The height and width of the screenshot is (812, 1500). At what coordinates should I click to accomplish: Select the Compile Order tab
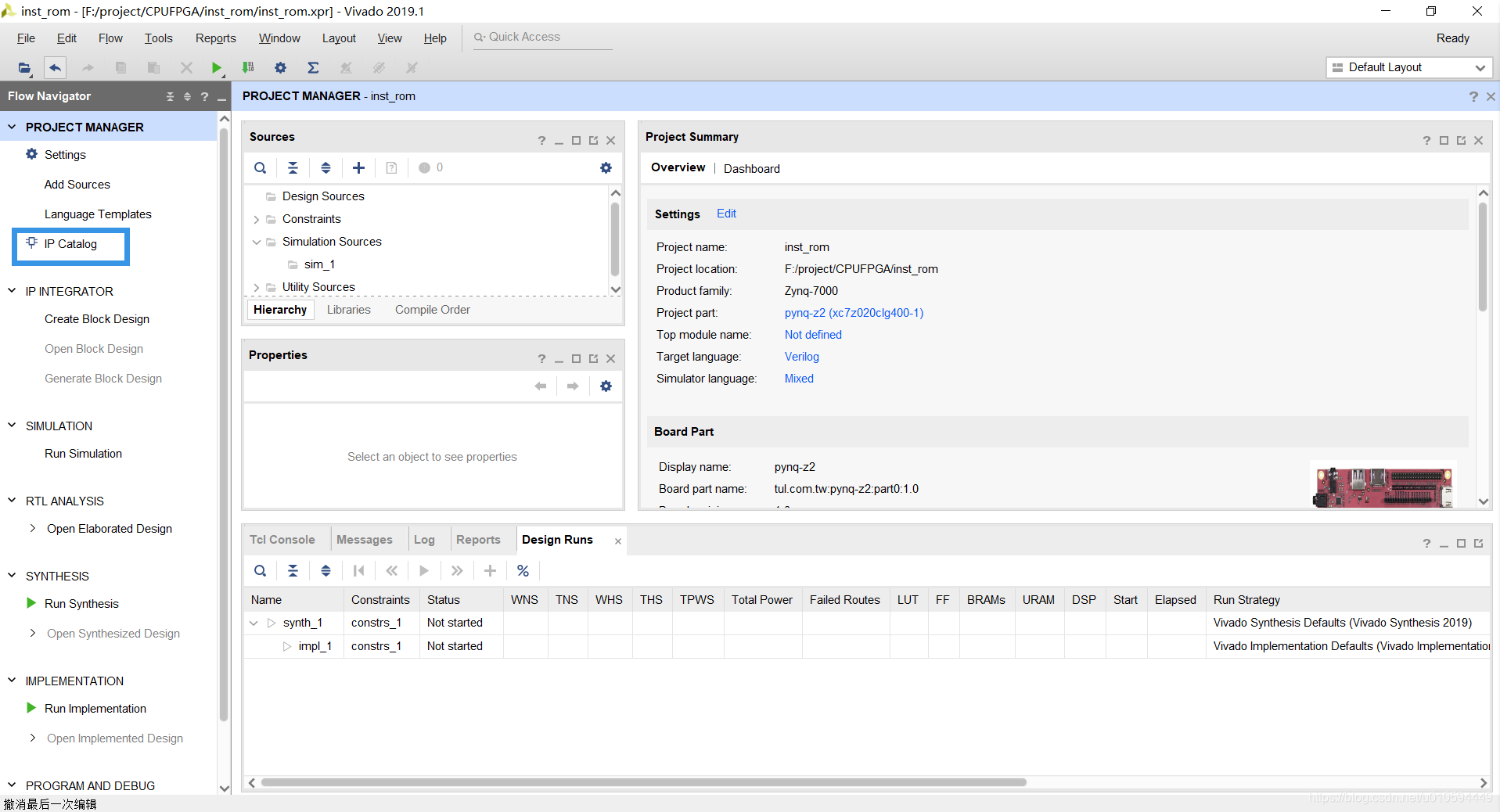433,310
